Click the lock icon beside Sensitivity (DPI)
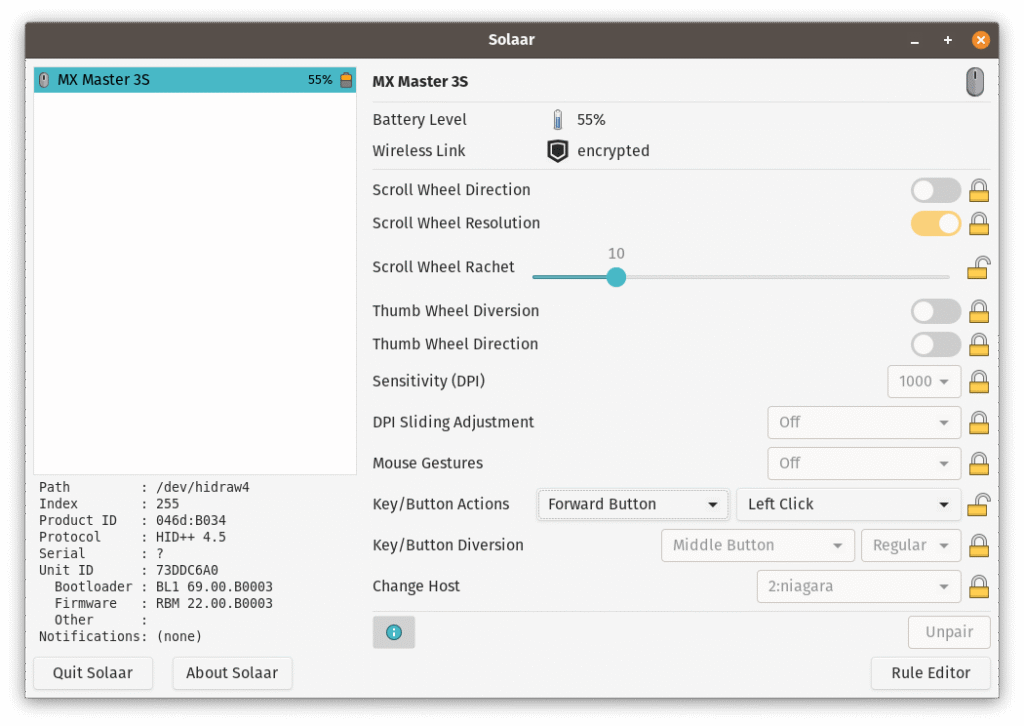This screenshot has width=1024, height=726. [x=979, y=381]
